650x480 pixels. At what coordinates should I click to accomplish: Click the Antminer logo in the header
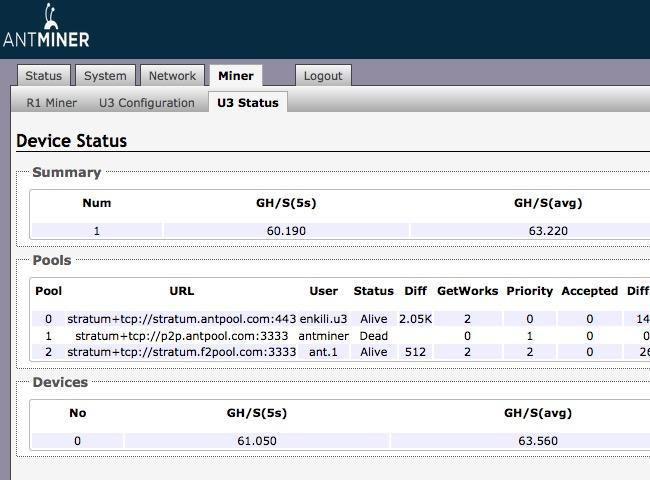46,26
